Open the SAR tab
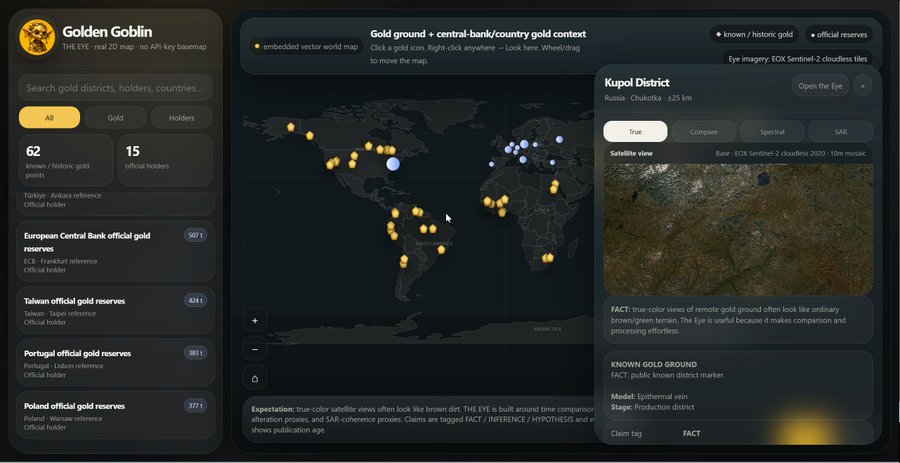 pos(841,131)
